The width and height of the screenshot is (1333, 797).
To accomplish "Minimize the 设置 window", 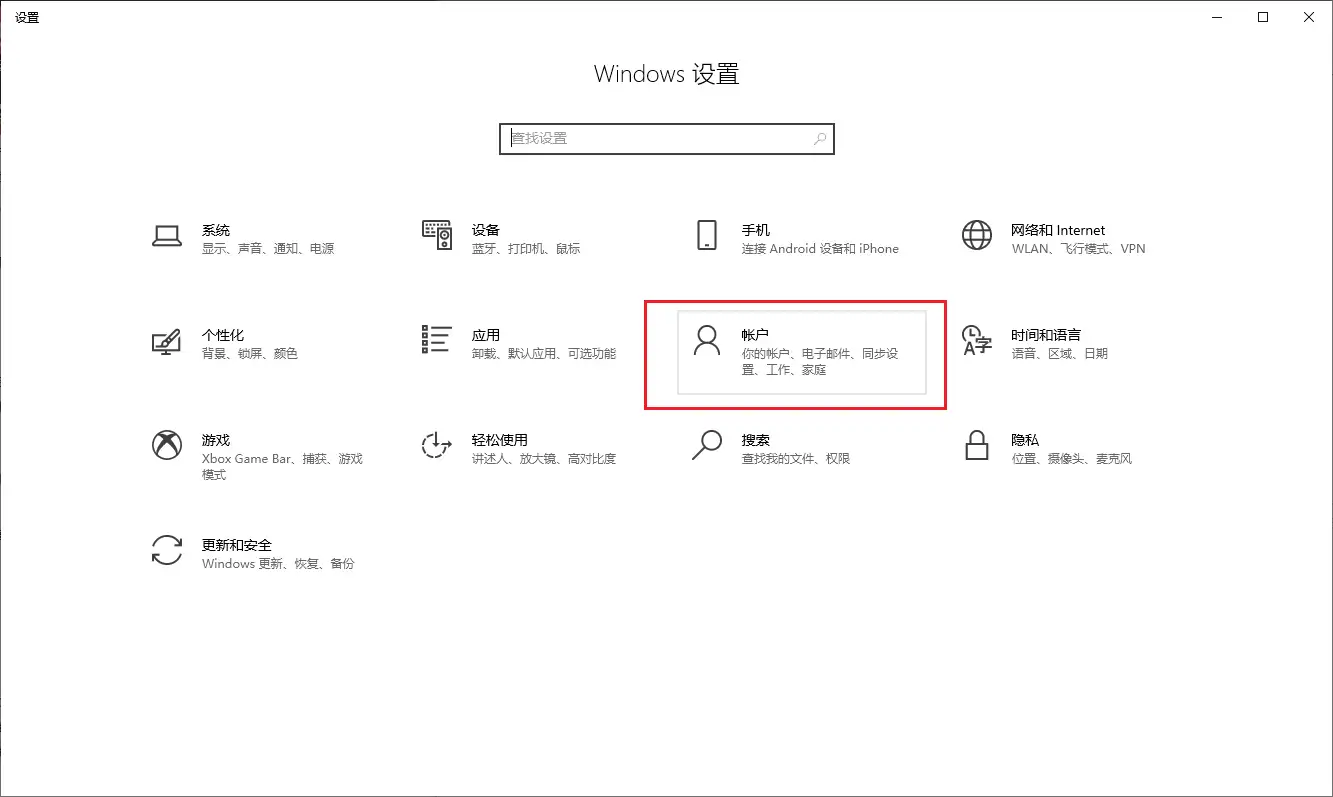I will click(1217, 17).
